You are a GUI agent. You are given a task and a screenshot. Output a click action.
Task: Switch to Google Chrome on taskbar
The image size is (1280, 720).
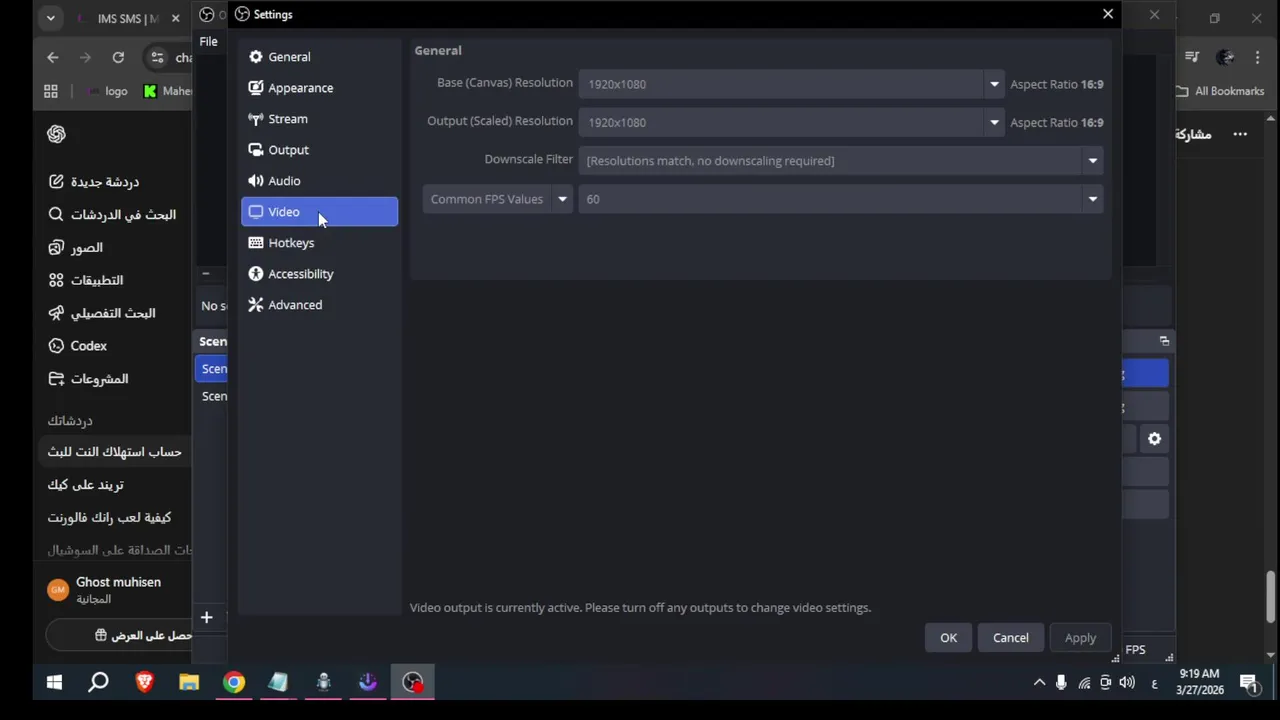pos(233,682)
